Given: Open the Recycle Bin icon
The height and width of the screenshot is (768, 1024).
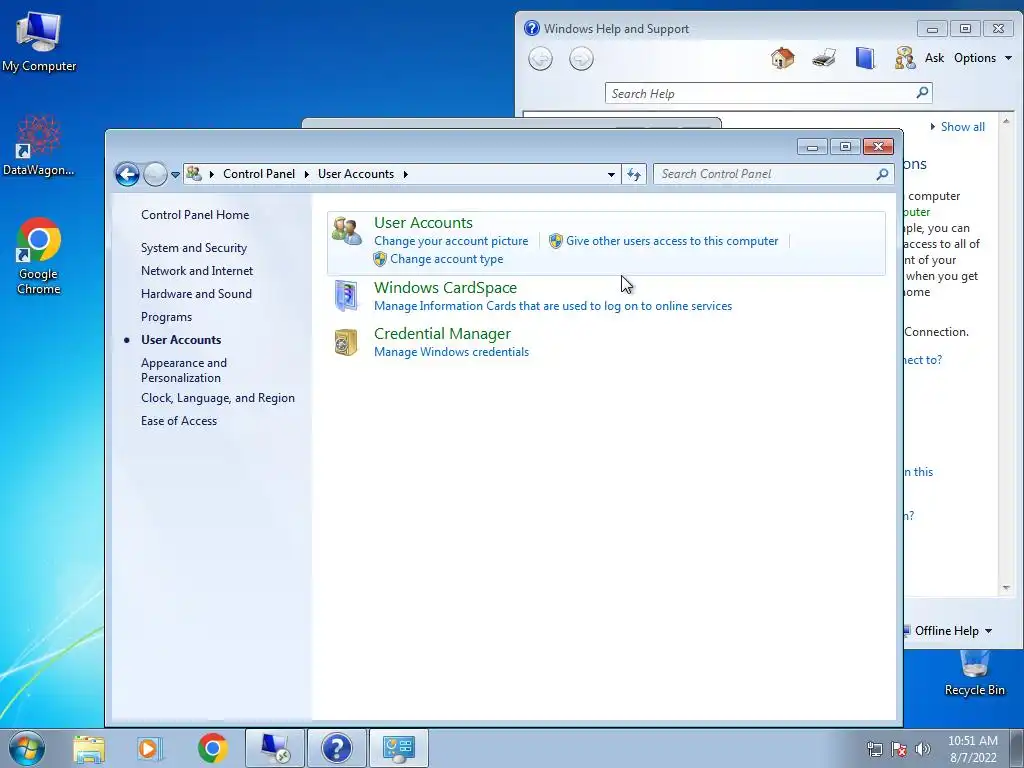Looking at the screenshot, I should (x=974, y=674).
